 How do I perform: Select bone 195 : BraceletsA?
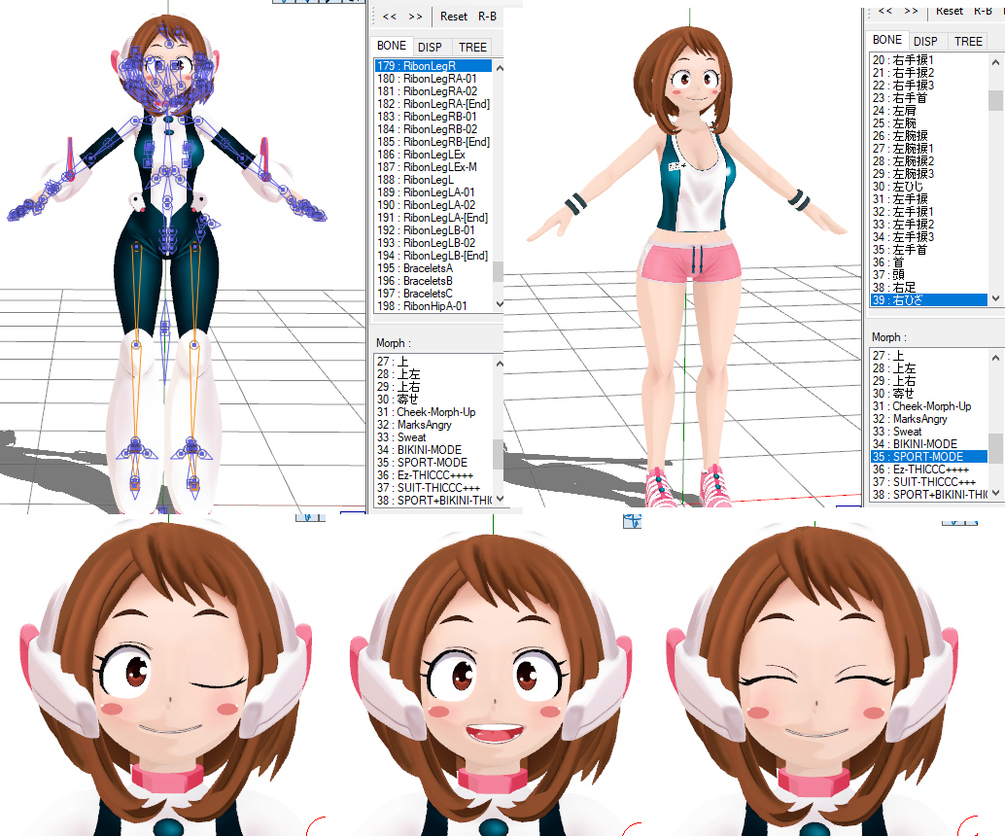433,268
